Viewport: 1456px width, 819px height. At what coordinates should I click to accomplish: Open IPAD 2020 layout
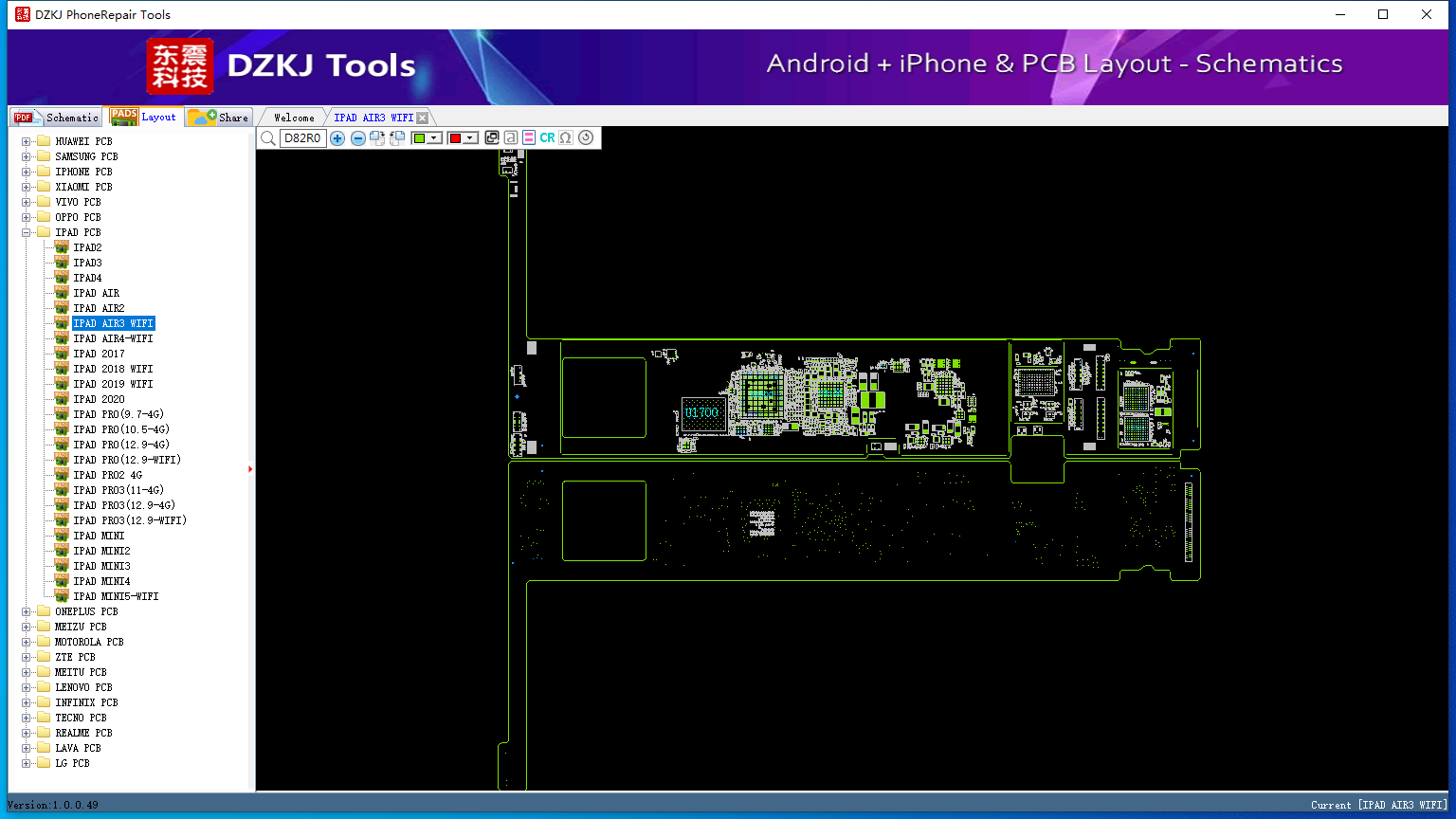[x=99, y=399]
